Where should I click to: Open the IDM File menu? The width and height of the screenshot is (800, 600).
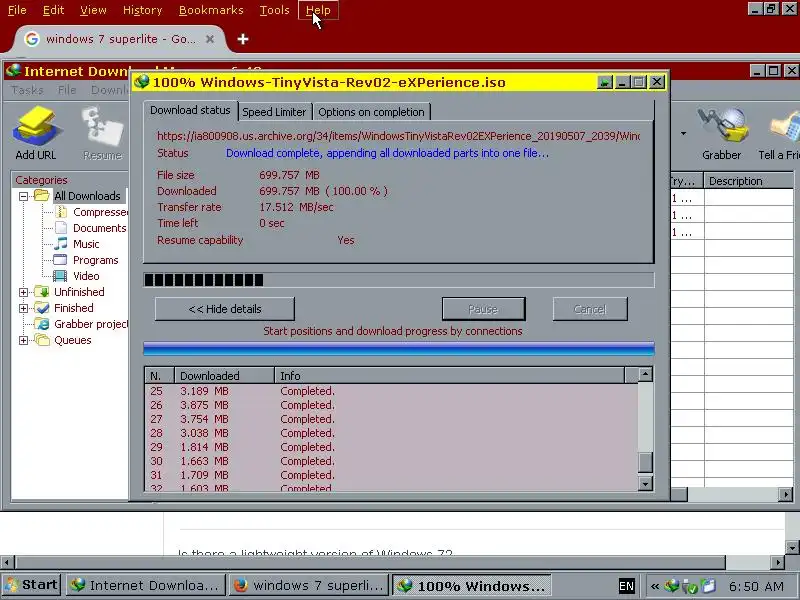(67, 90)
